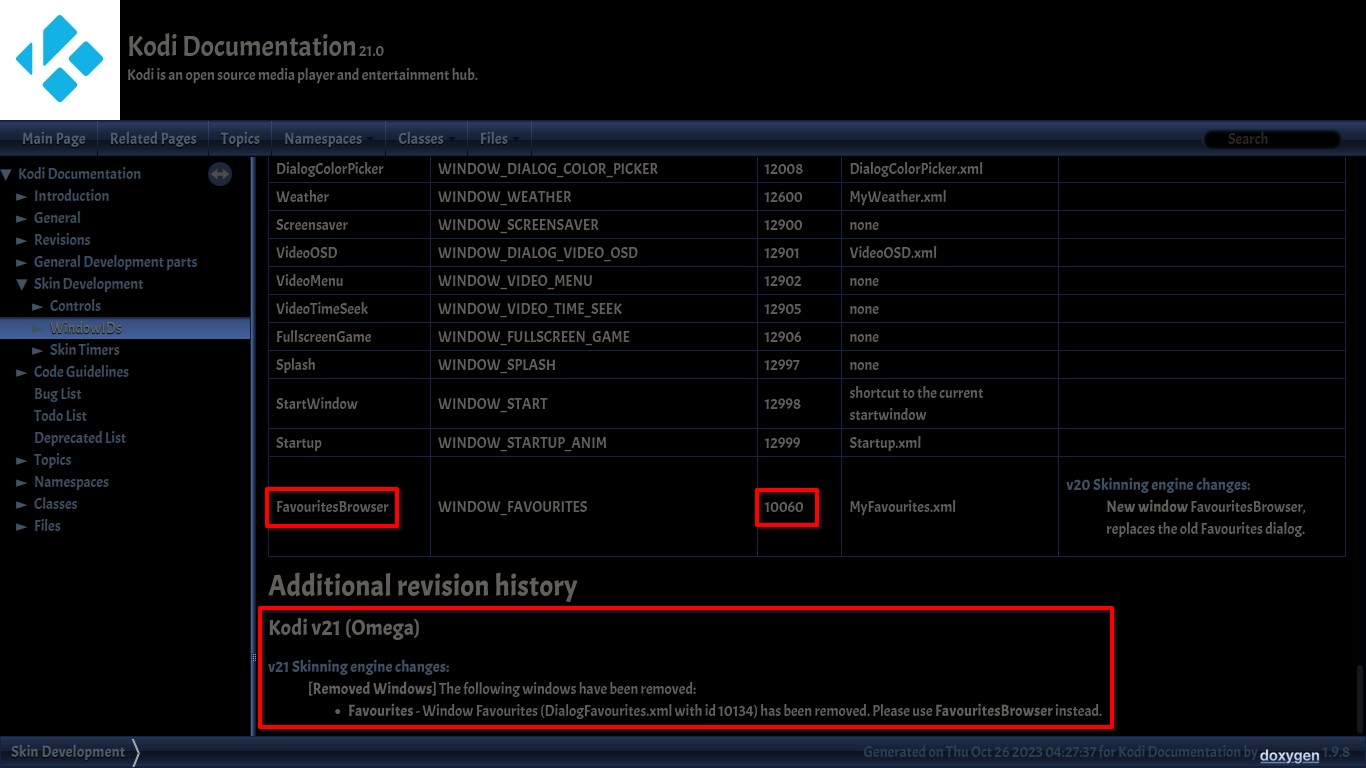The height and width of the screenshot is (768, 1366).
Task: Expand General Development parts node arrow
Action: click(22, 262)
